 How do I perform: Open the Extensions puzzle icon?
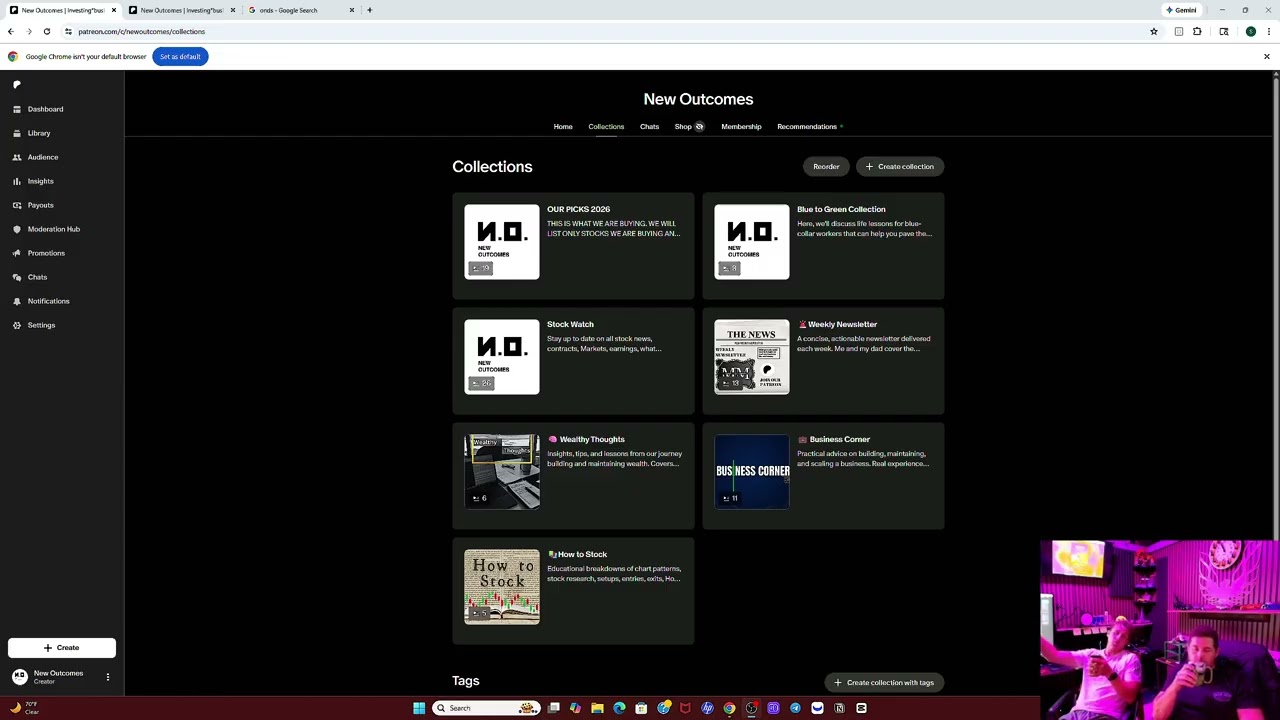click(1197, 32)
